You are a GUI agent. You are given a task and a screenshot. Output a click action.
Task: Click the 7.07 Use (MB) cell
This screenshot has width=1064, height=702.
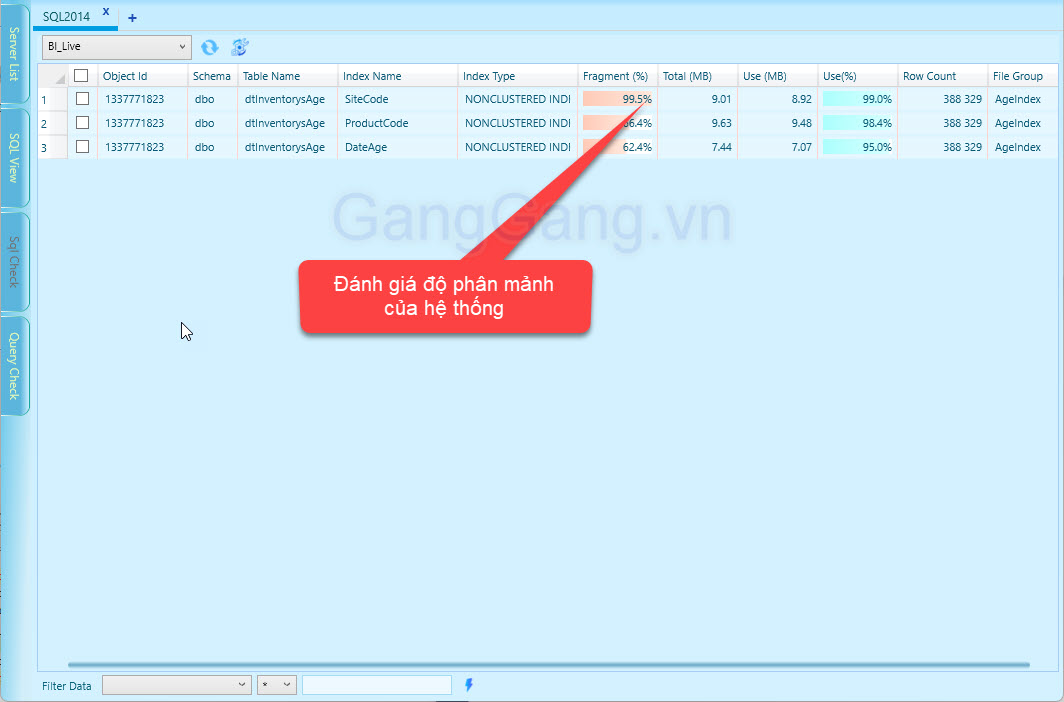(778, 147)
